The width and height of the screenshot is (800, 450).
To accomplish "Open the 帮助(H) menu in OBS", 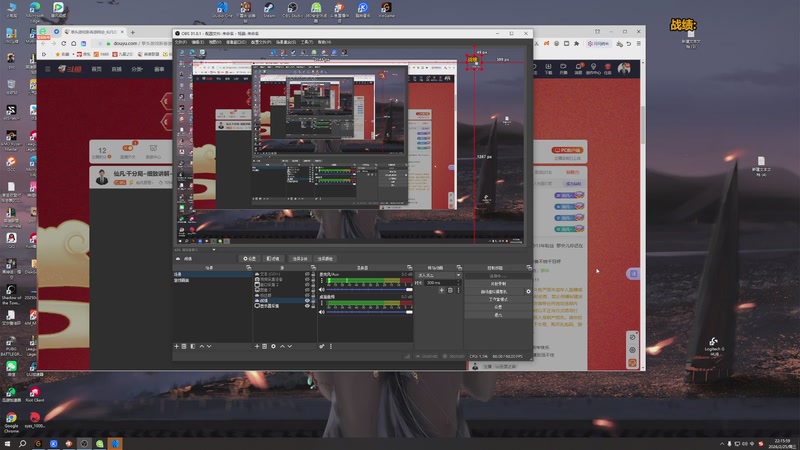I will 324,42.
